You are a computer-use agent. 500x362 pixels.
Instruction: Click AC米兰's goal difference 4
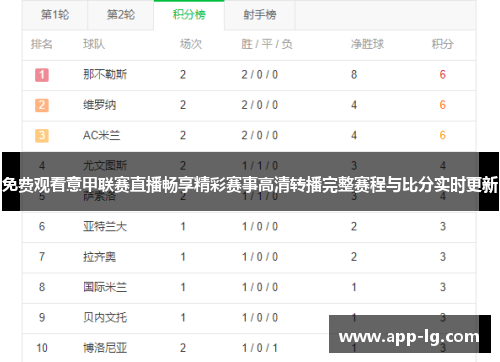click(x=354, y=135)
